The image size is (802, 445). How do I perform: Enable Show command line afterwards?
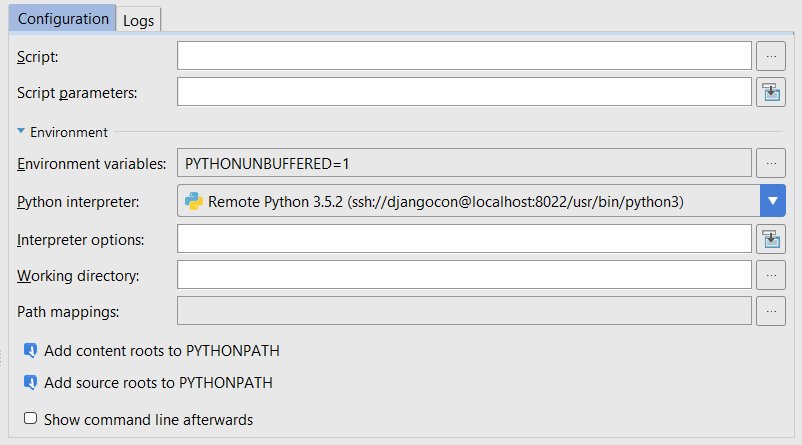30,418
